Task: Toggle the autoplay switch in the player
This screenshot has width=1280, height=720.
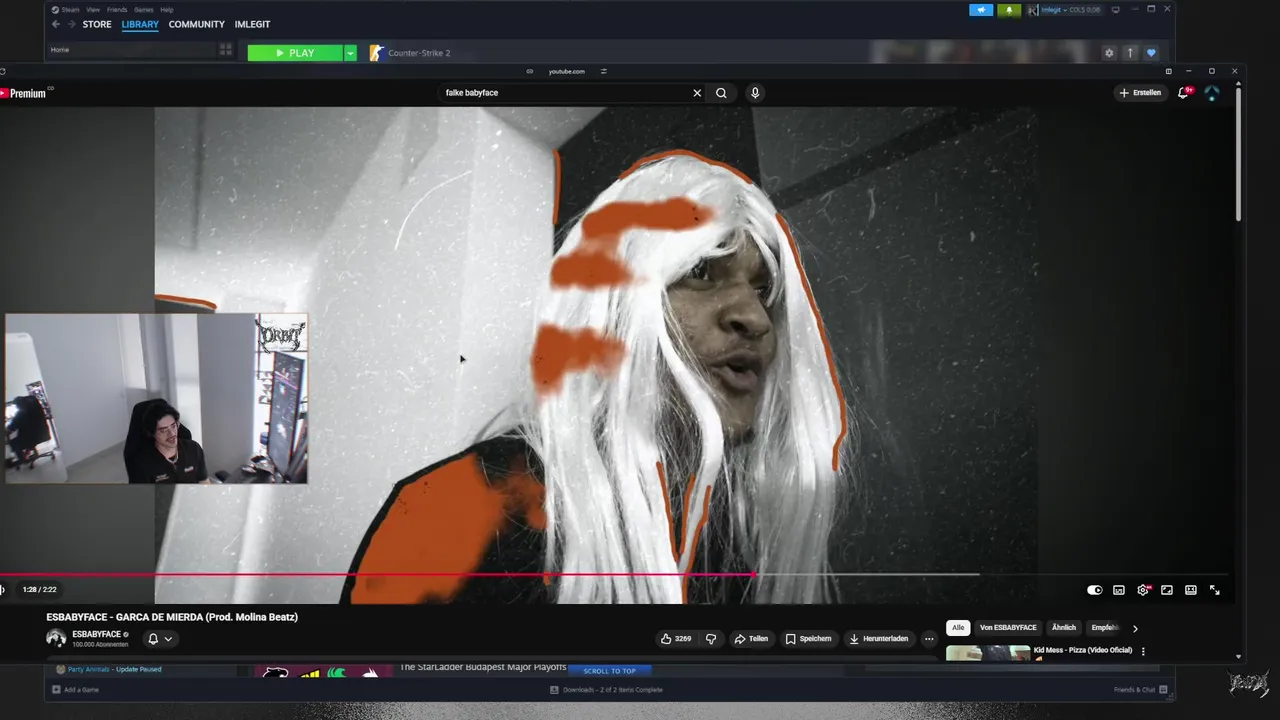Action: point(1095,590)
